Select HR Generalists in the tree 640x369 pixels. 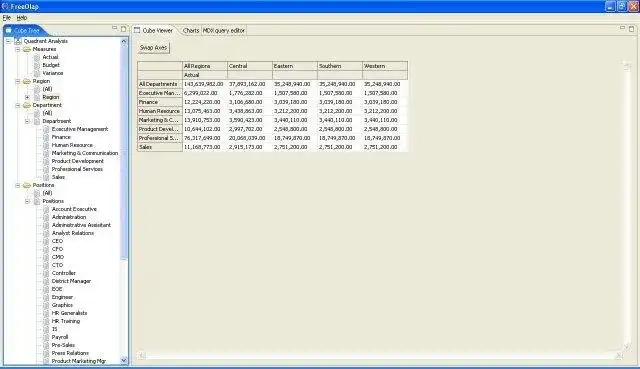pos(69,313)
